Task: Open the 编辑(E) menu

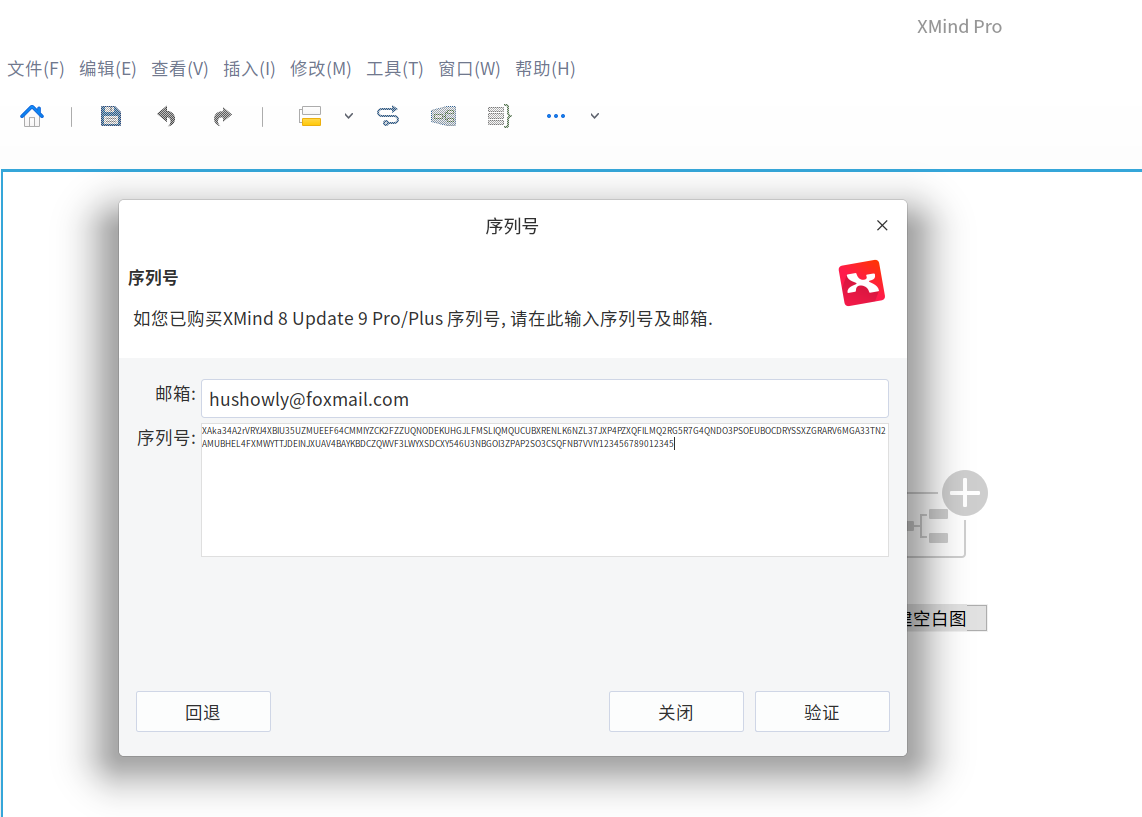Action: 108,69
